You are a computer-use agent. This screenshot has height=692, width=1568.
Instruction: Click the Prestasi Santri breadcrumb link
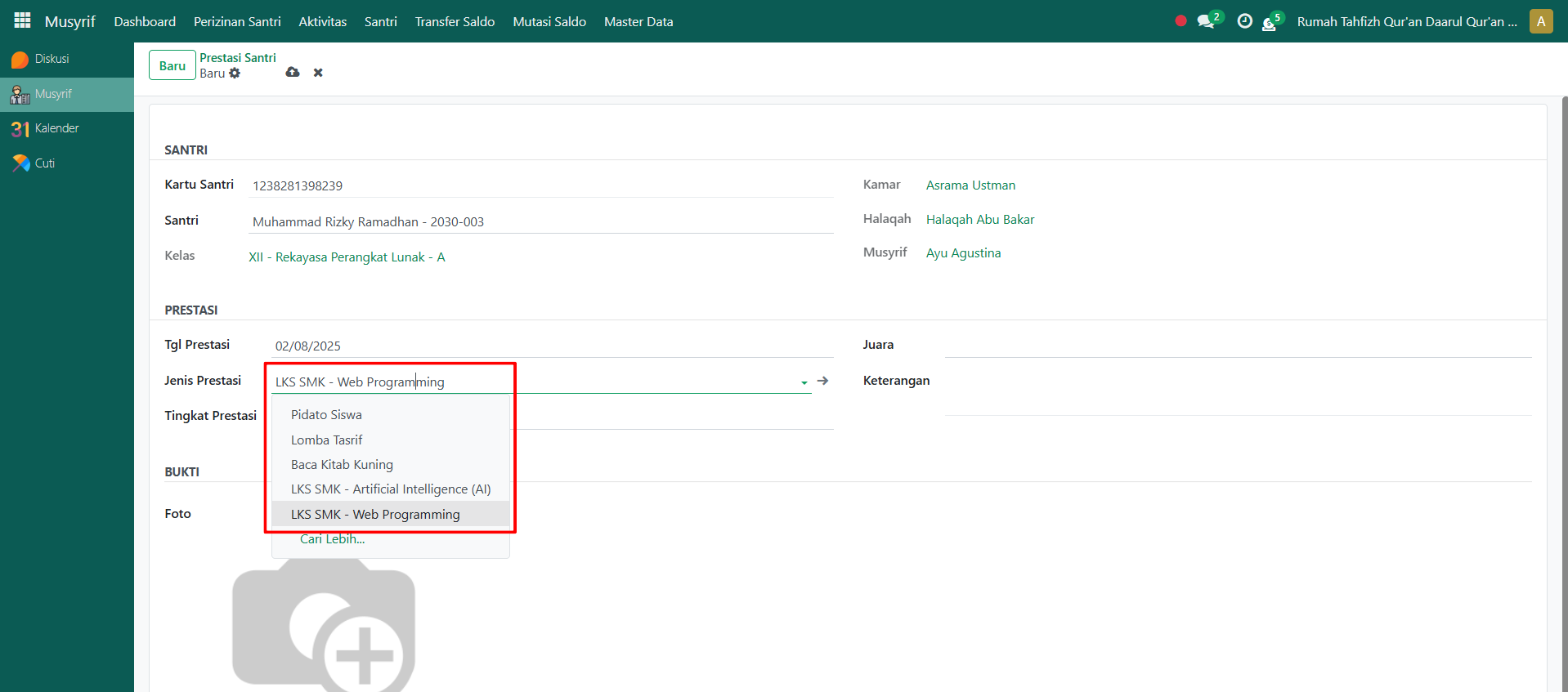pyautogui.click(x=238, y=58)
